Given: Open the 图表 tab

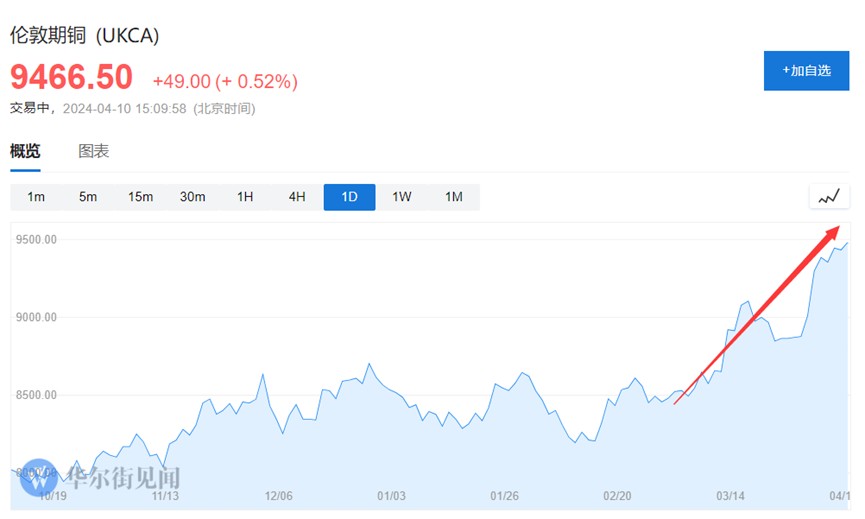Looking at the screenshot, I should point(94,152).
